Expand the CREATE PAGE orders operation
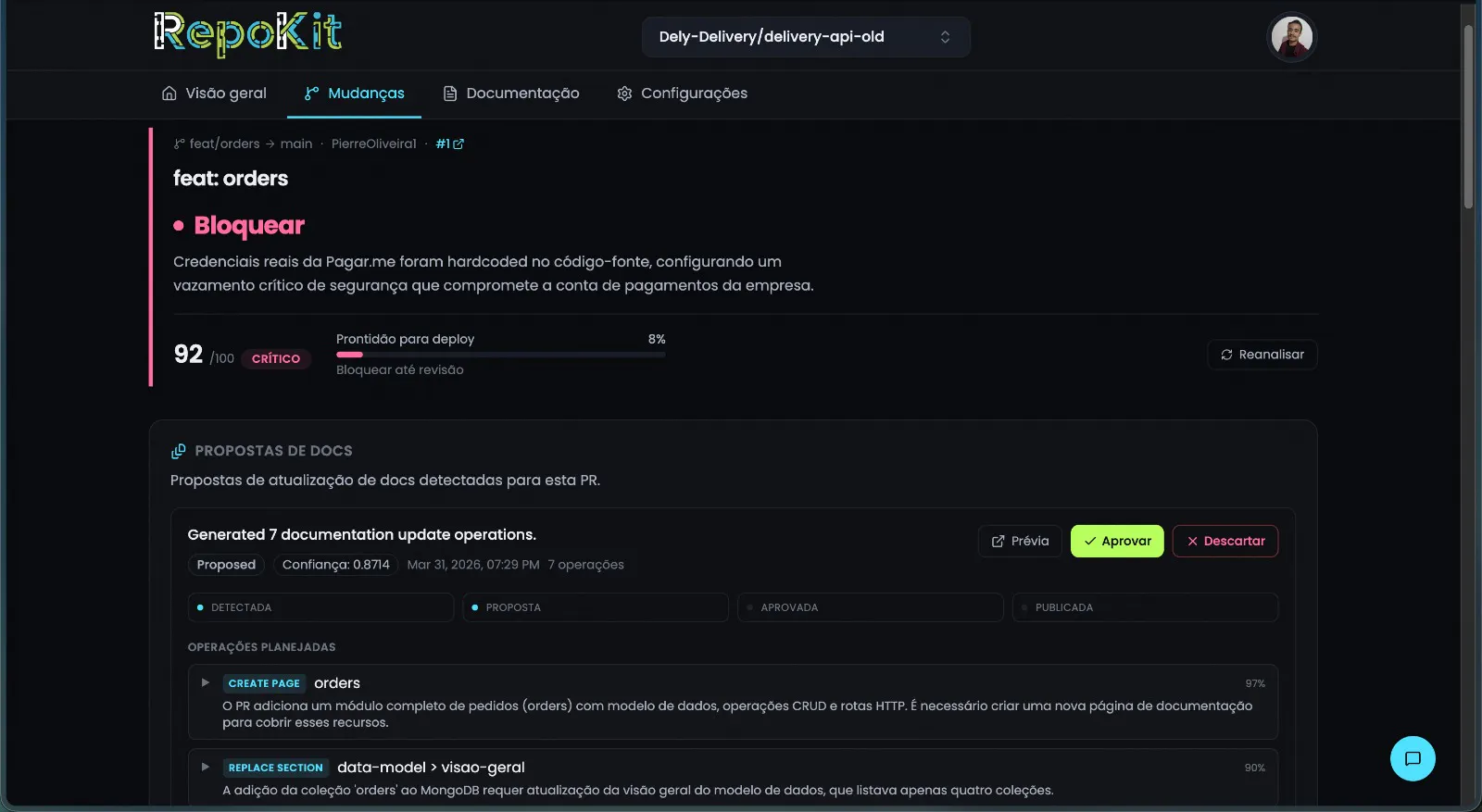The height and width of the screenshot is (812, 1482). 206,683
